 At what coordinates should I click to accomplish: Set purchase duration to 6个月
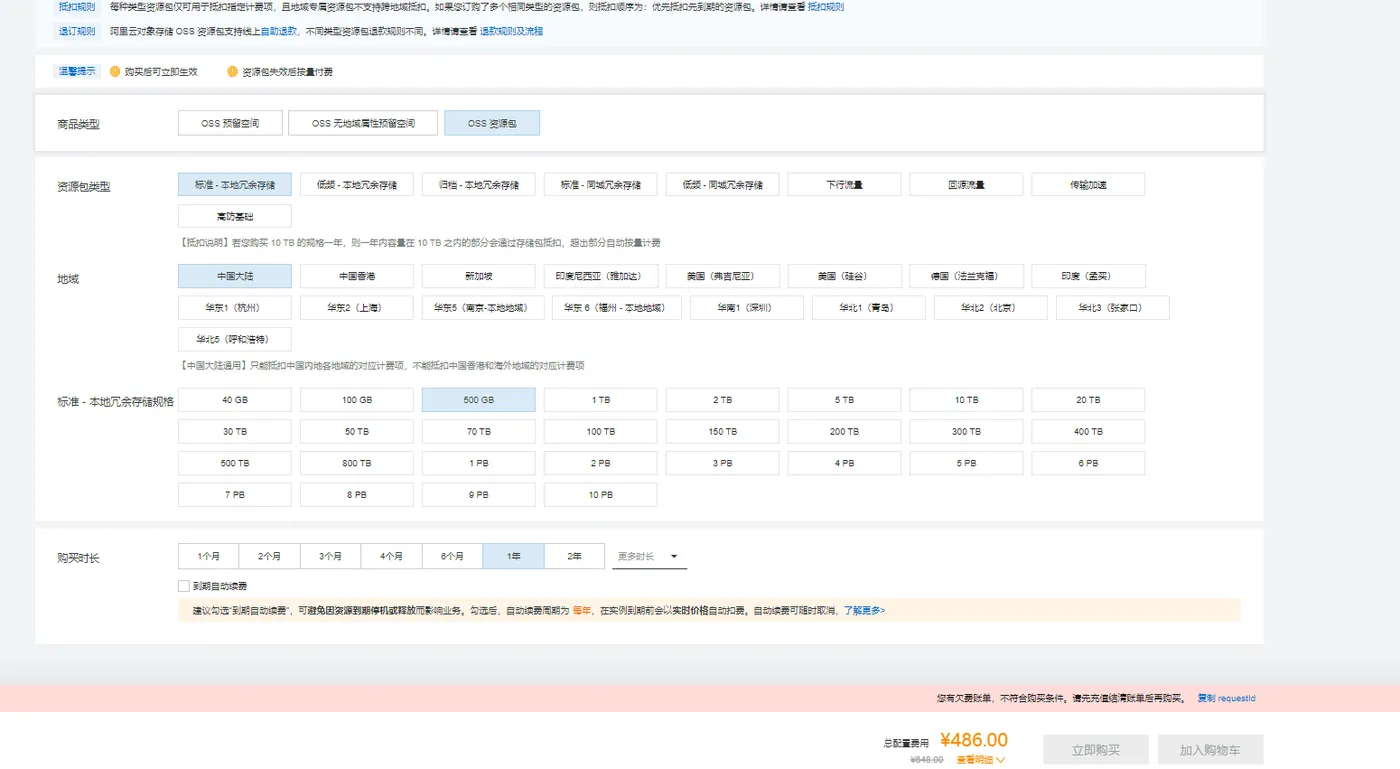[452, 556]
